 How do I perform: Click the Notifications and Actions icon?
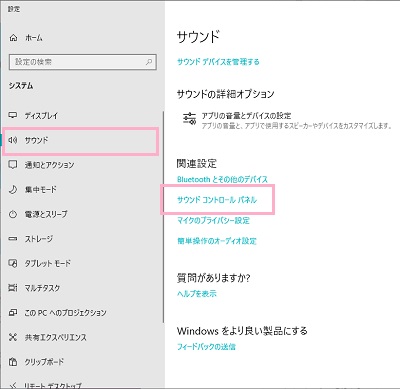coord(13,164)
